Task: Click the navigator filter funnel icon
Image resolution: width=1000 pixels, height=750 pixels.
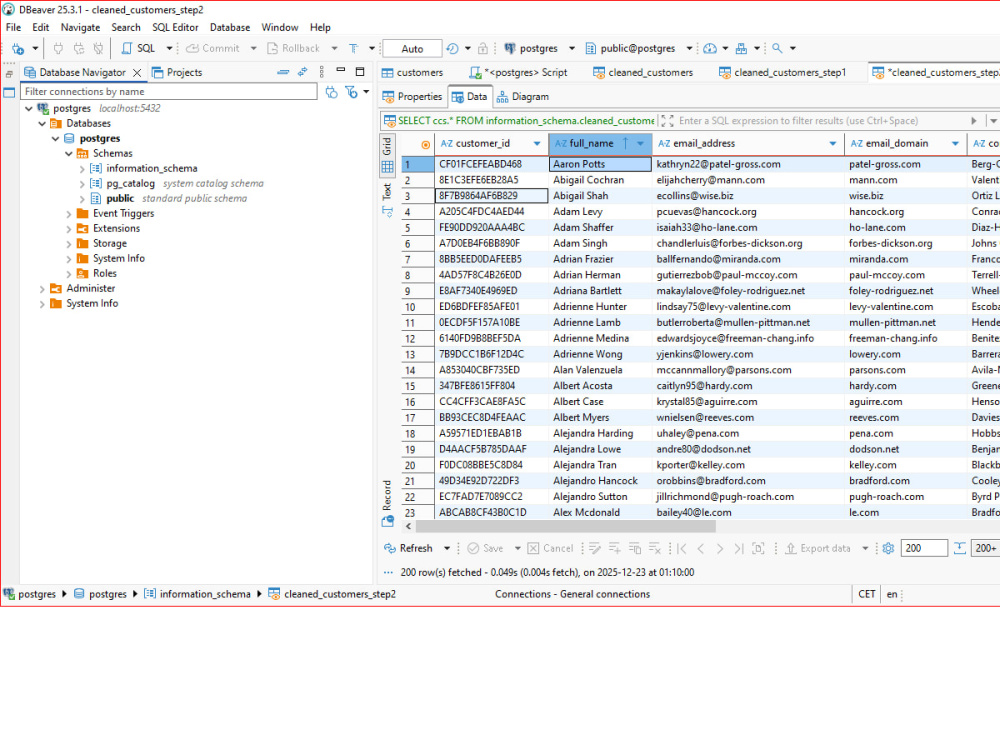Action: pyautogui.click(x=351, y=92)
